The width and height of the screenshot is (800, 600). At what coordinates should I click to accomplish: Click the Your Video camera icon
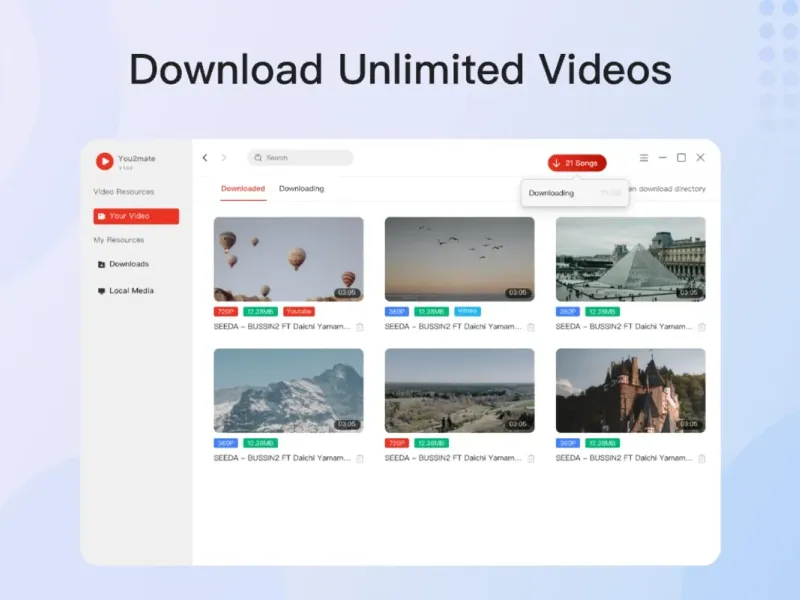(102, 216)
